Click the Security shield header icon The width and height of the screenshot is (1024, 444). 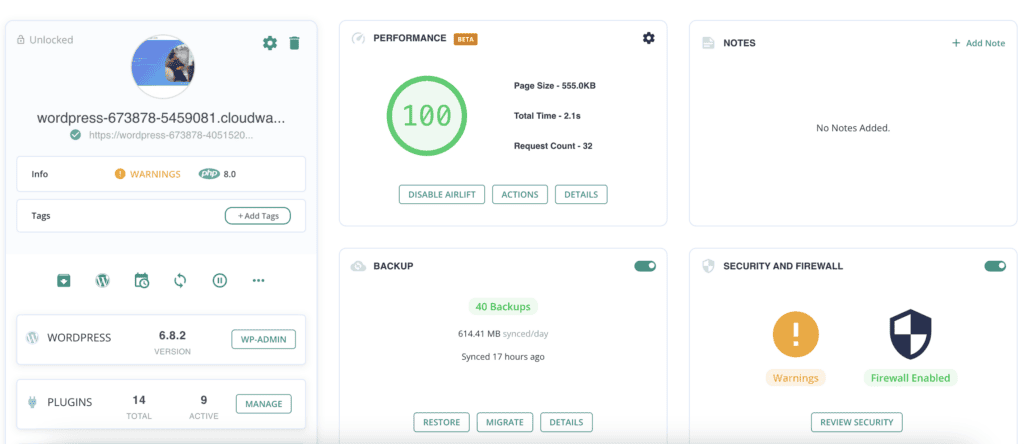708,266
